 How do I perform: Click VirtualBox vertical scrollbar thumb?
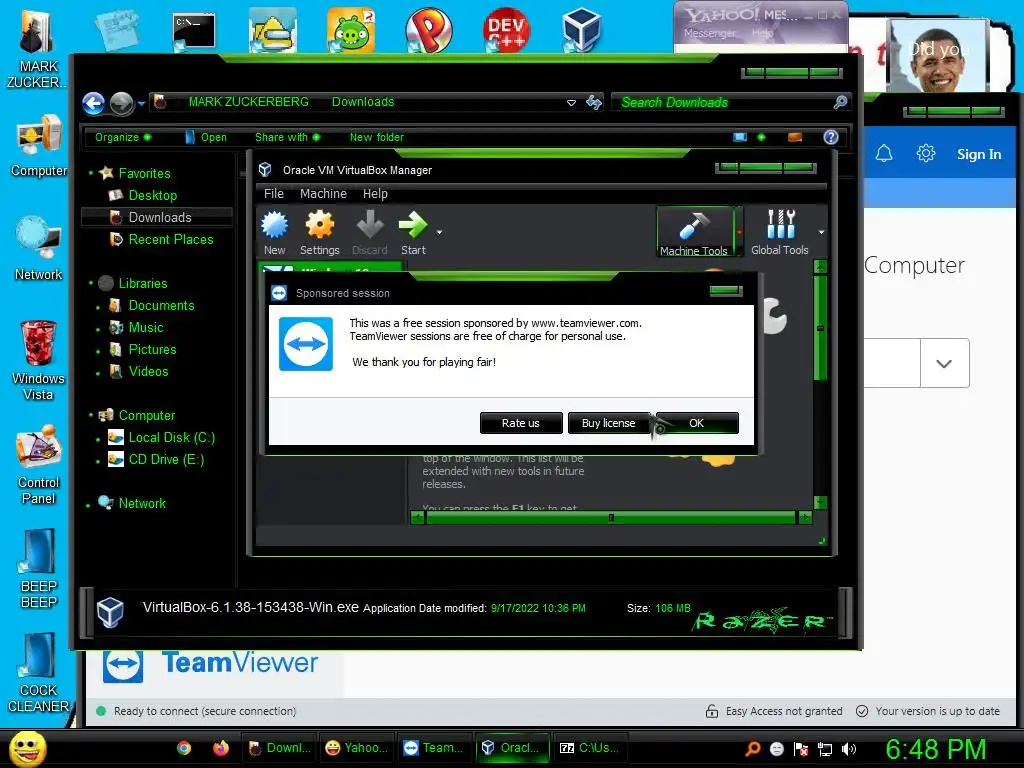coord(821,328)
